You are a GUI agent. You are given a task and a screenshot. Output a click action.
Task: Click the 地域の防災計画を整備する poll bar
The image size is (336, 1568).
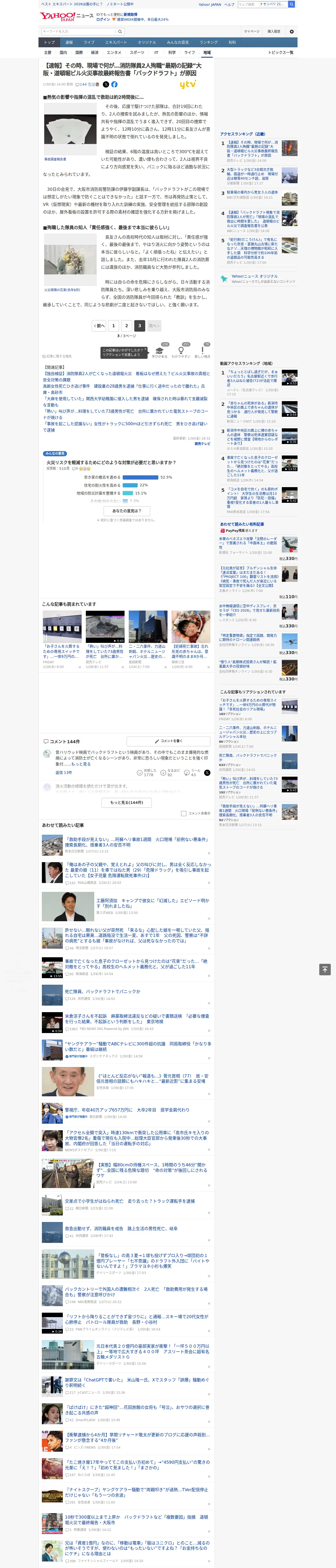point(127,493)
